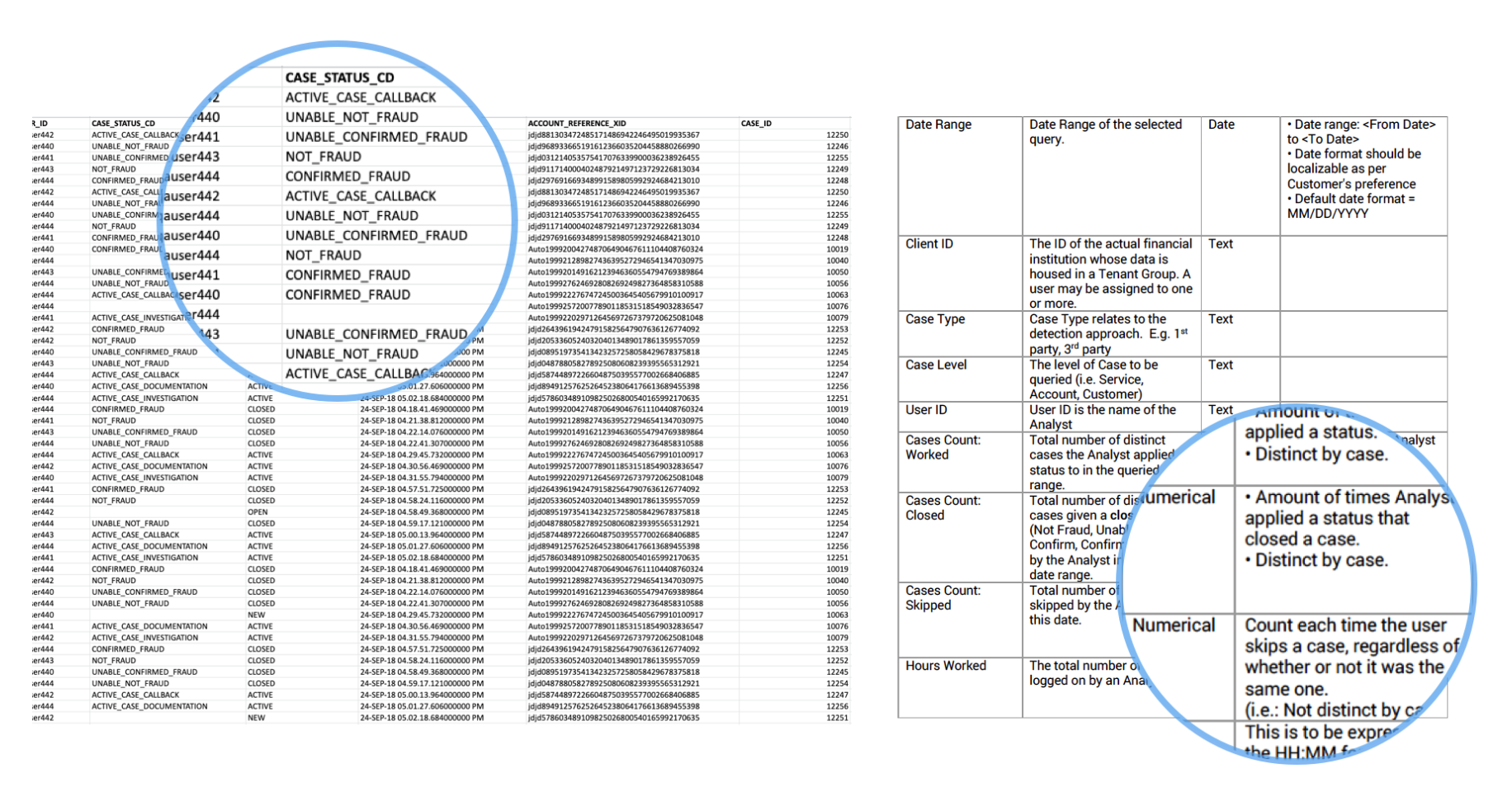
Task: Select 'The ID of the actual financial institution' description
Action: click(1111, 273)
